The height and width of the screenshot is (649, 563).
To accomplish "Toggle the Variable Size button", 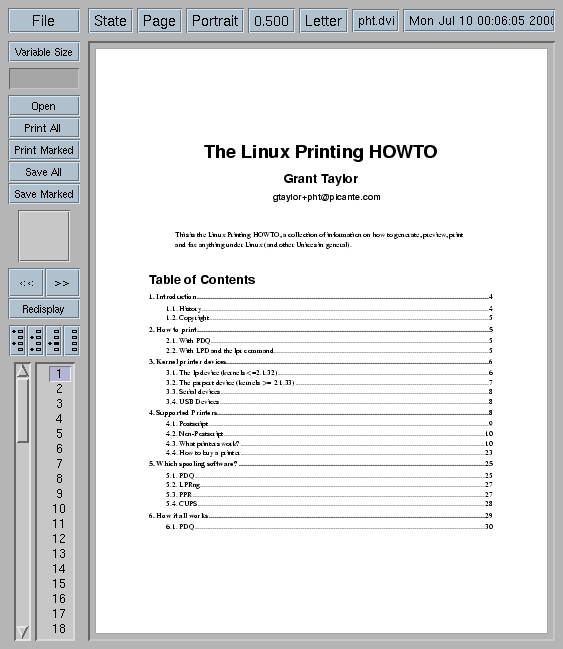I will tap(44, 52).
